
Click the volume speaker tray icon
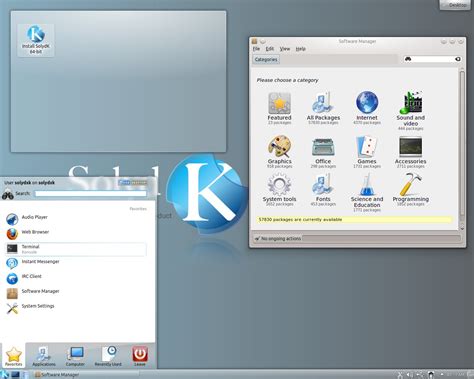[410, 375]
